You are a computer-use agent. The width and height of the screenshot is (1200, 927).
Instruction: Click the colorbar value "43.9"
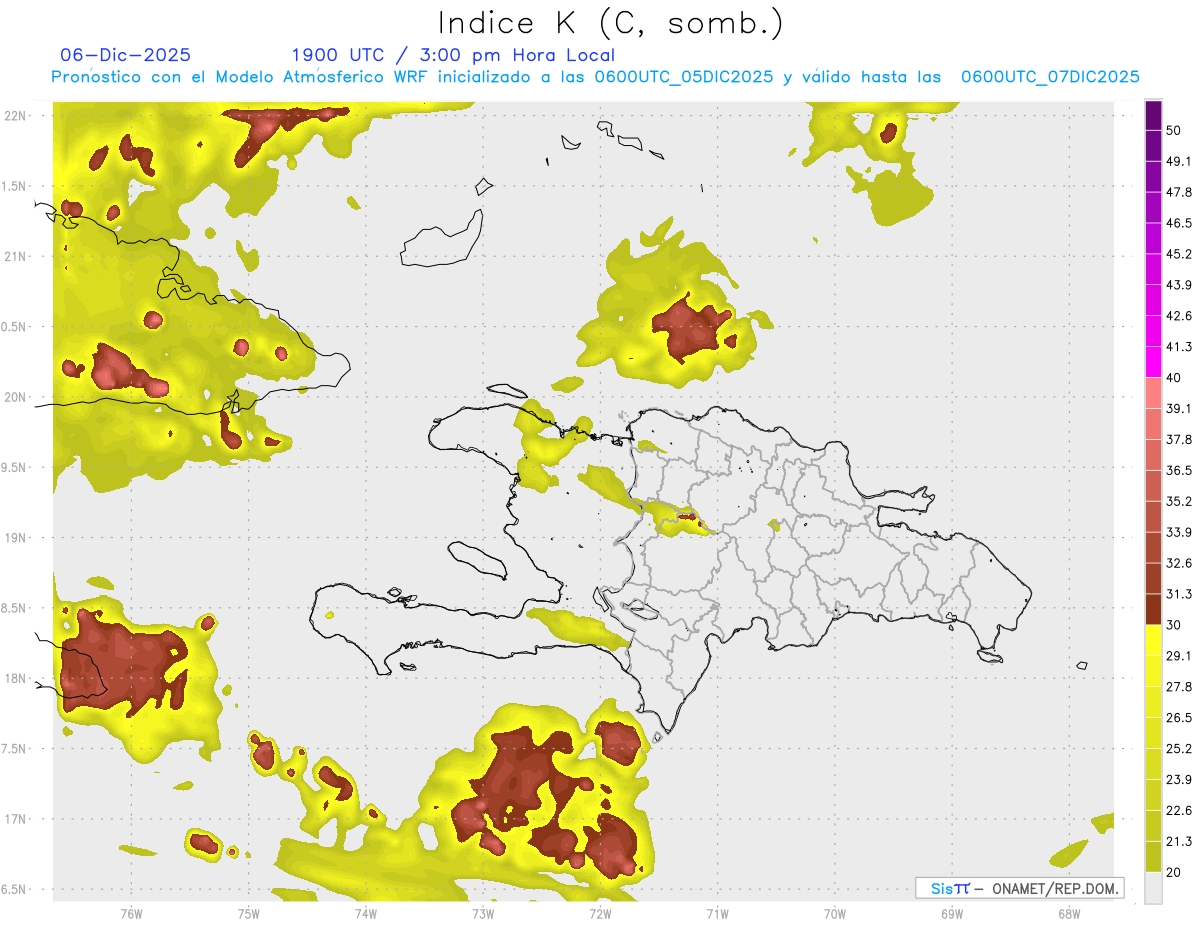(x=1180, y=285)
